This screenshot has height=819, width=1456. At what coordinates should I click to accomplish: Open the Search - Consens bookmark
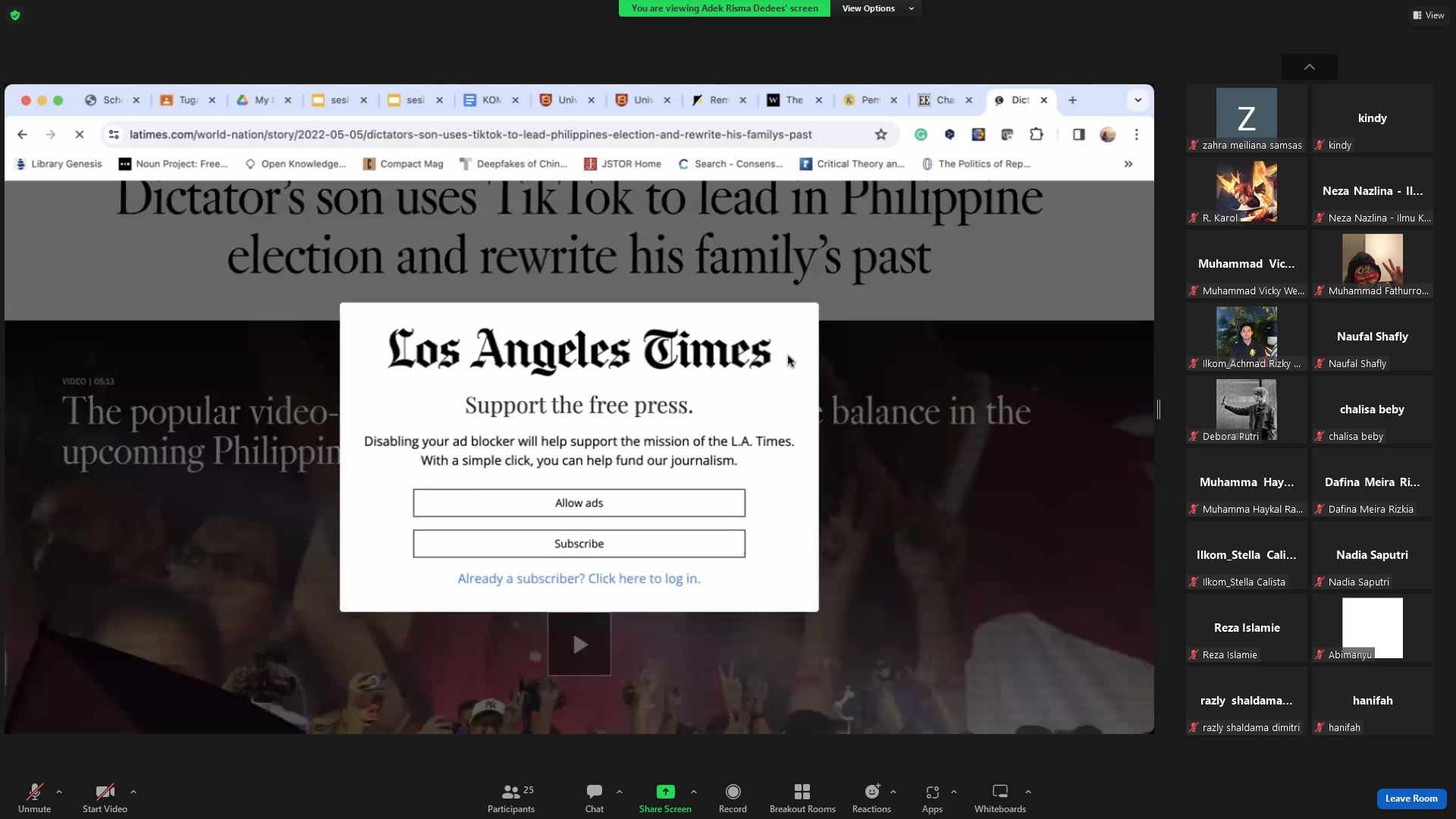coord(730,164)
